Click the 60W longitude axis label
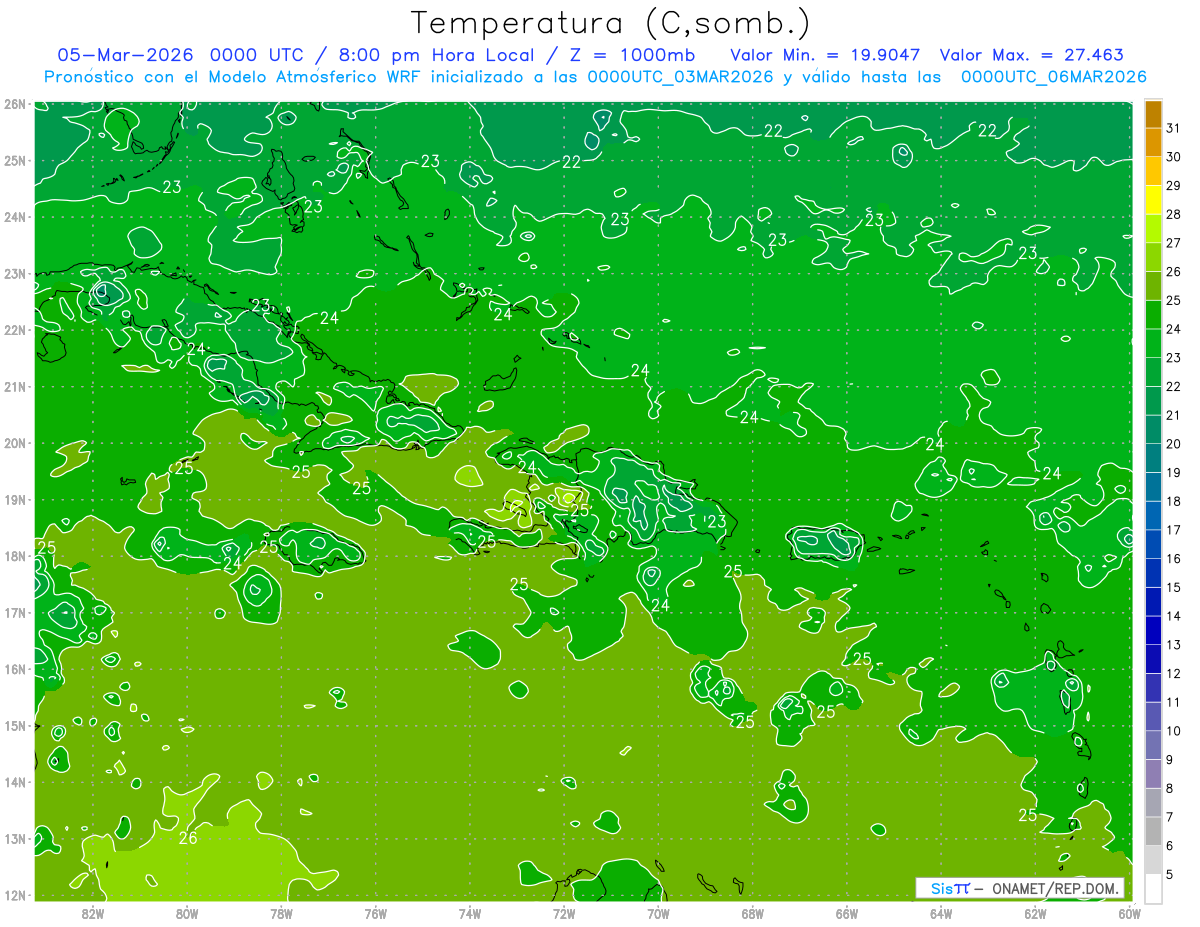 (1129, 913)
